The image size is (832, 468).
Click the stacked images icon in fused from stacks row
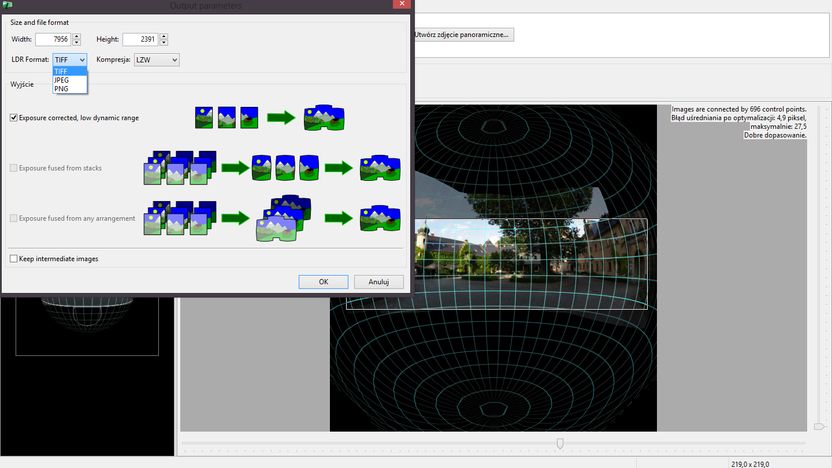point(180,168)
